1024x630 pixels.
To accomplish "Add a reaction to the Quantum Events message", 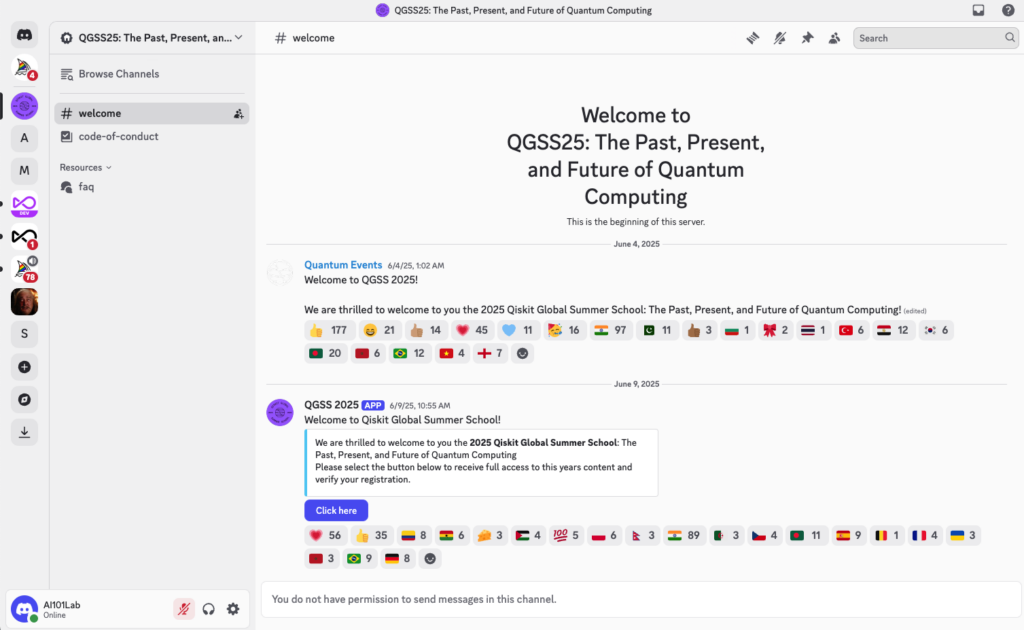I will (522, 353).
